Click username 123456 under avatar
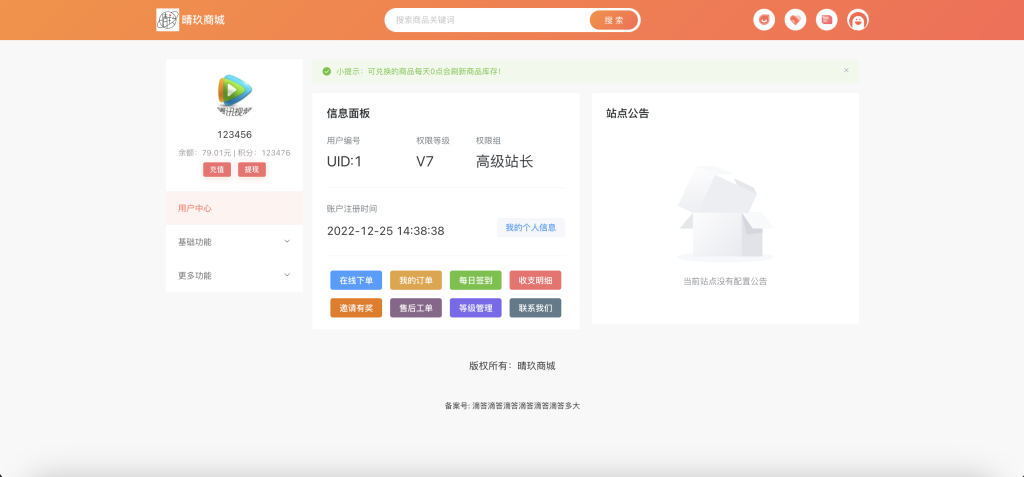The width and height of the screenshot is (1024, 477). (234, 135)
